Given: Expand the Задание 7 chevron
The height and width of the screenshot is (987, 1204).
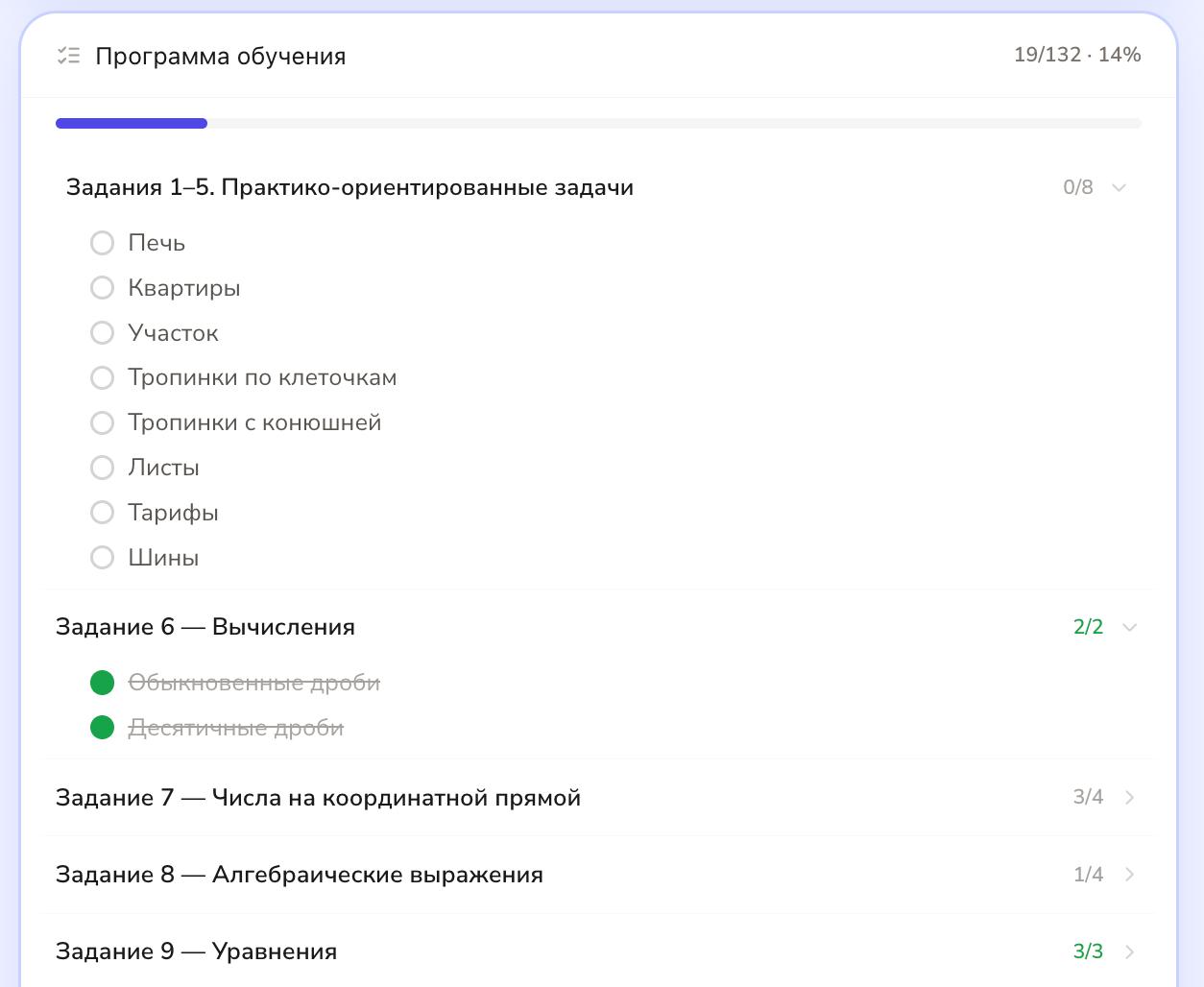Looking at the screenshot, I should (1129, 798).
